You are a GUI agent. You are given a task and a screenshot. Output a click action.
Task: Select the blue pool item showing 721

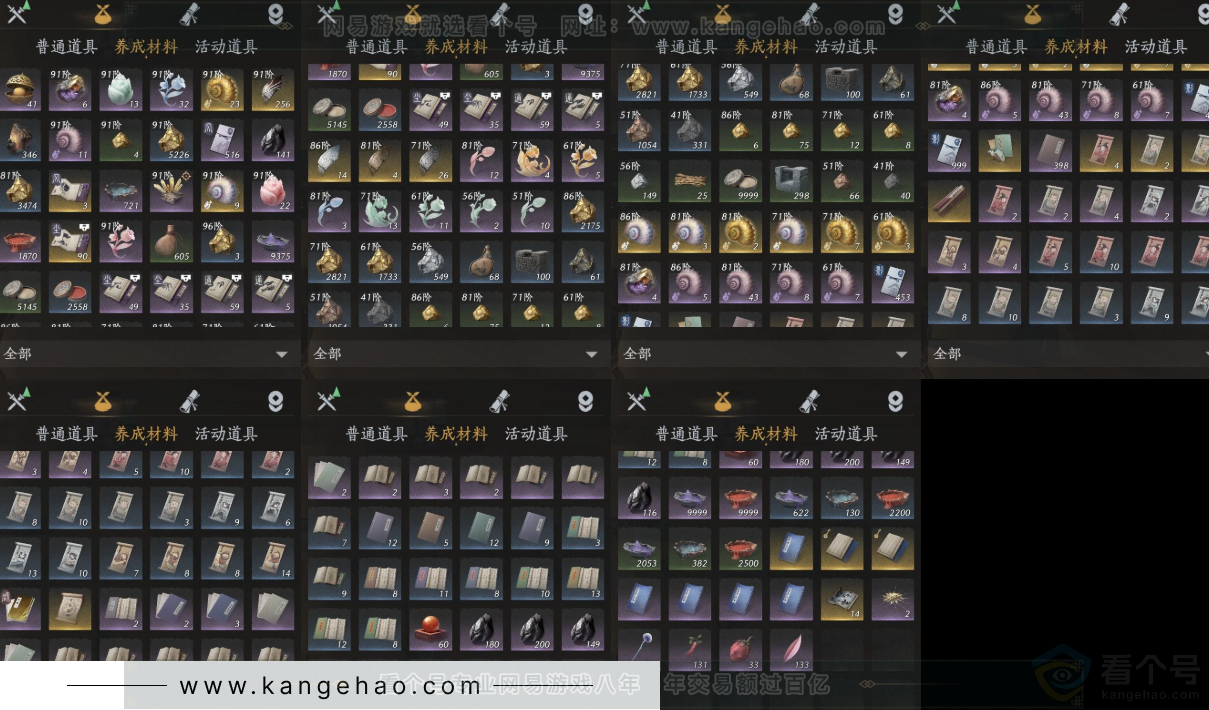click(x=122, y=191)
